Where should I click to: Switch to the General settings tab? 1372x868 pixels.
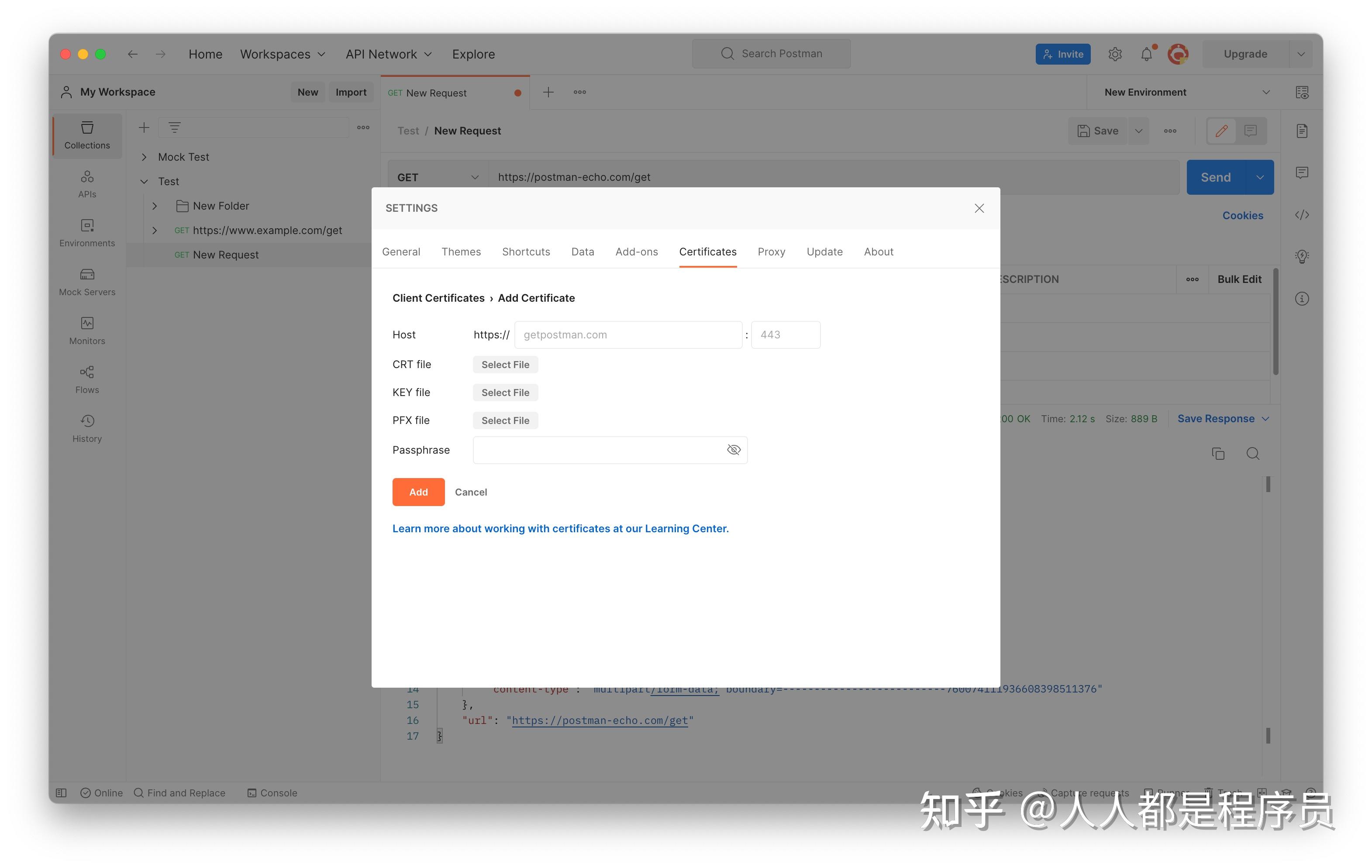[x=400, y=252]
